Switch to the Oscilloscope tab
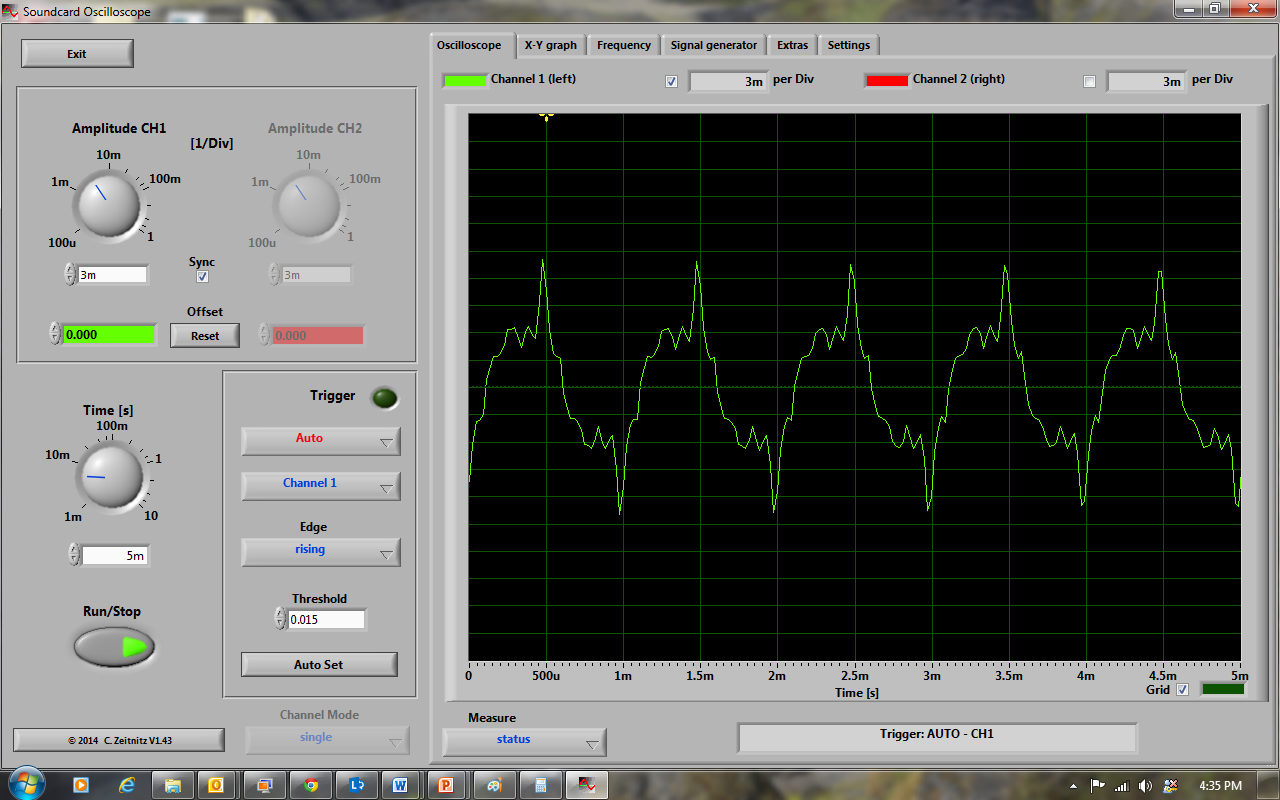 coord(470,45)
